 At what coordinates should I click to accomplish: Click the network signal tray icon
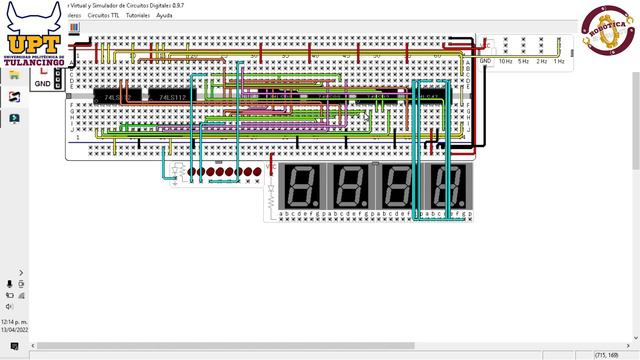tap(21, 295)
